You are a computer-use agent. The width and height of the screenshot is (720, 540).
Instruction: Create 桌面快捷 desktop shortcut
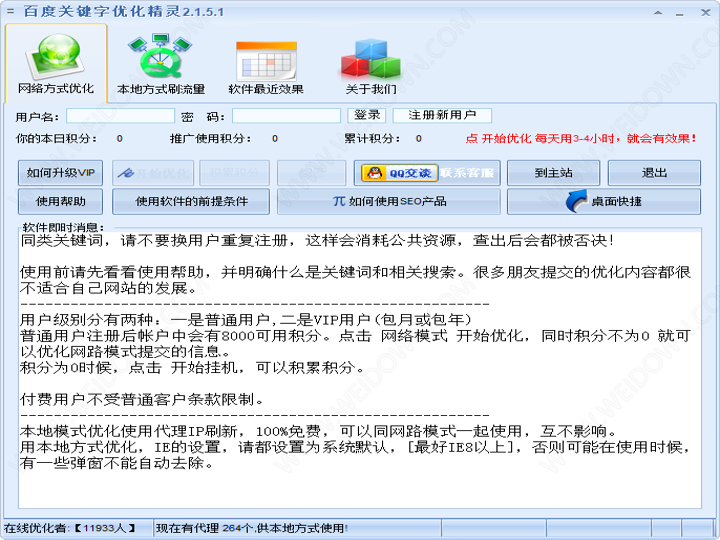click(x=604, y=202)
